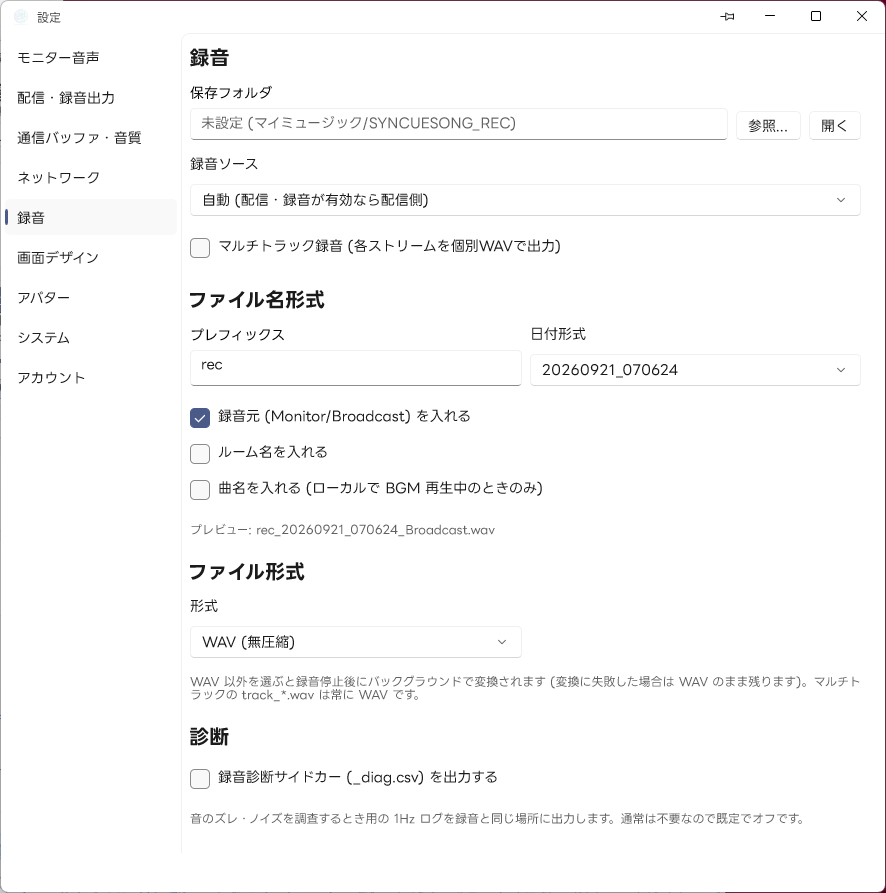Focus the 保存フォルダ path field
The image size is (886, 893).
458,124
